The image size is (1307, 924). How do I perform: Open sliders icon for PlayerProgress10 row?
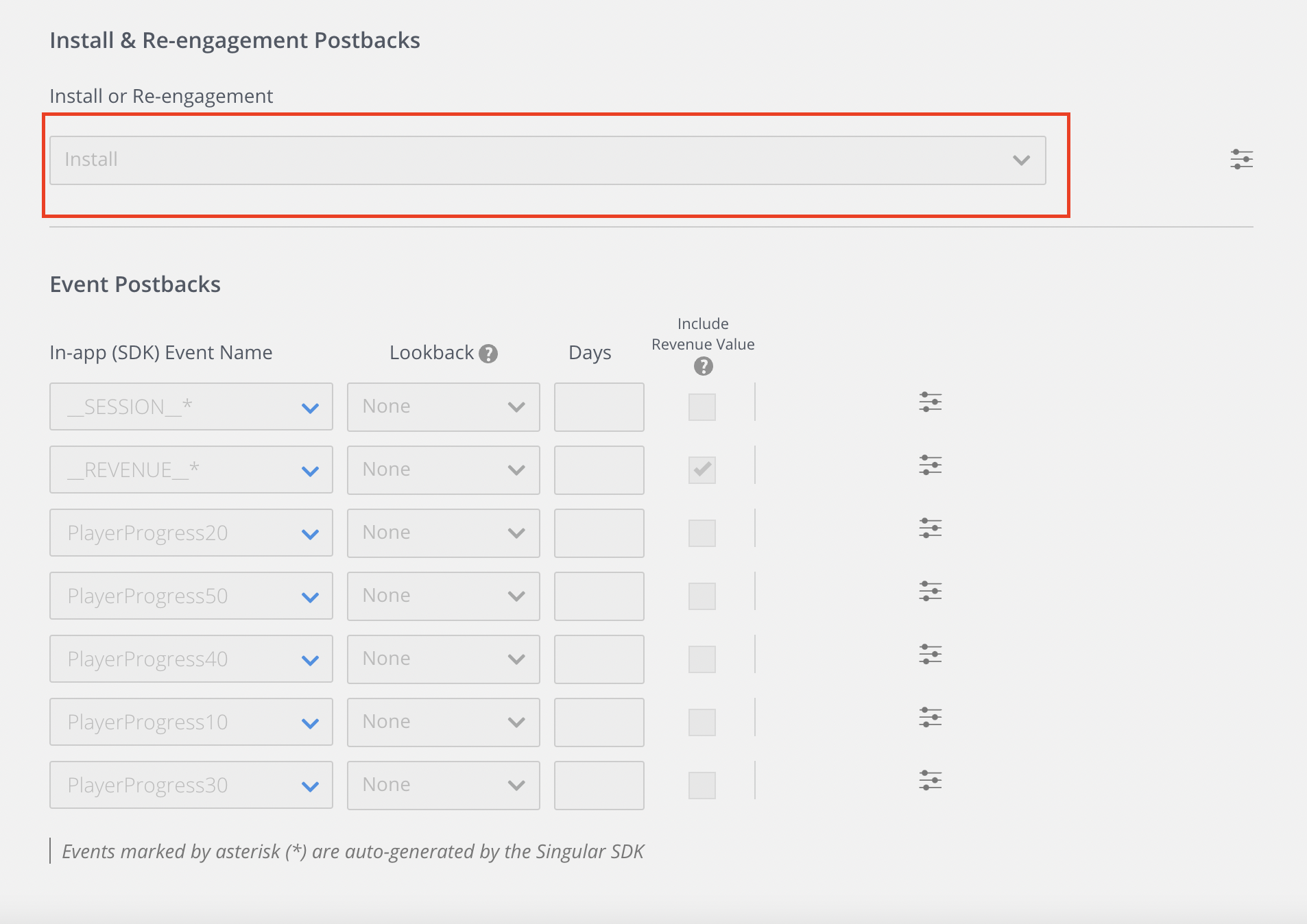(x=930, y=718)
